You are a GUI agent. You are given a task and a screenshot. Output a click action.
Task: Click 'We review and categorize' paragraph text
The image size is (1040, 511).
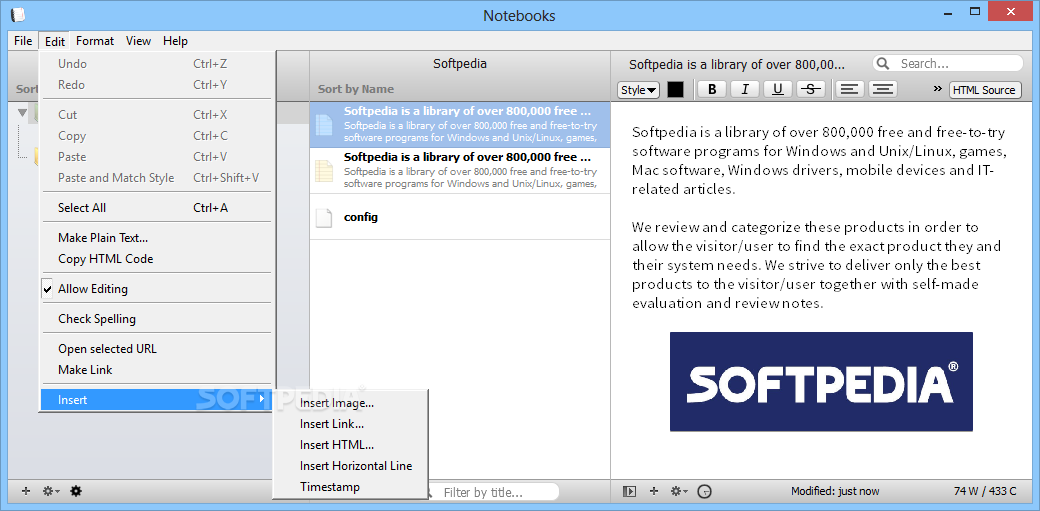pyautogui.click(x=816, y=265)
